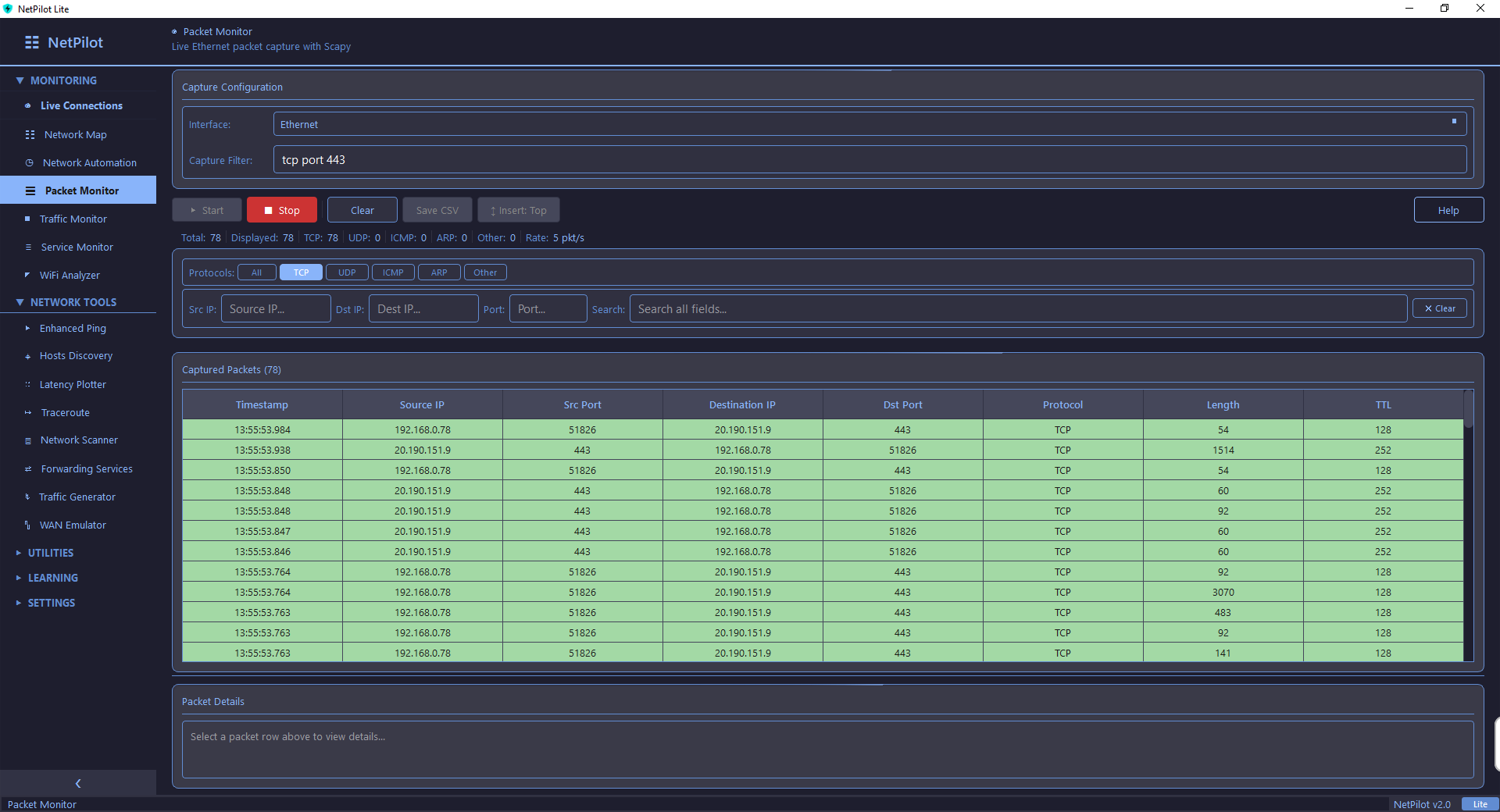Open the Network Map tool
The height and width of the screenshot is (812, 1500).
pyautogui.click(x=76, y=134)
